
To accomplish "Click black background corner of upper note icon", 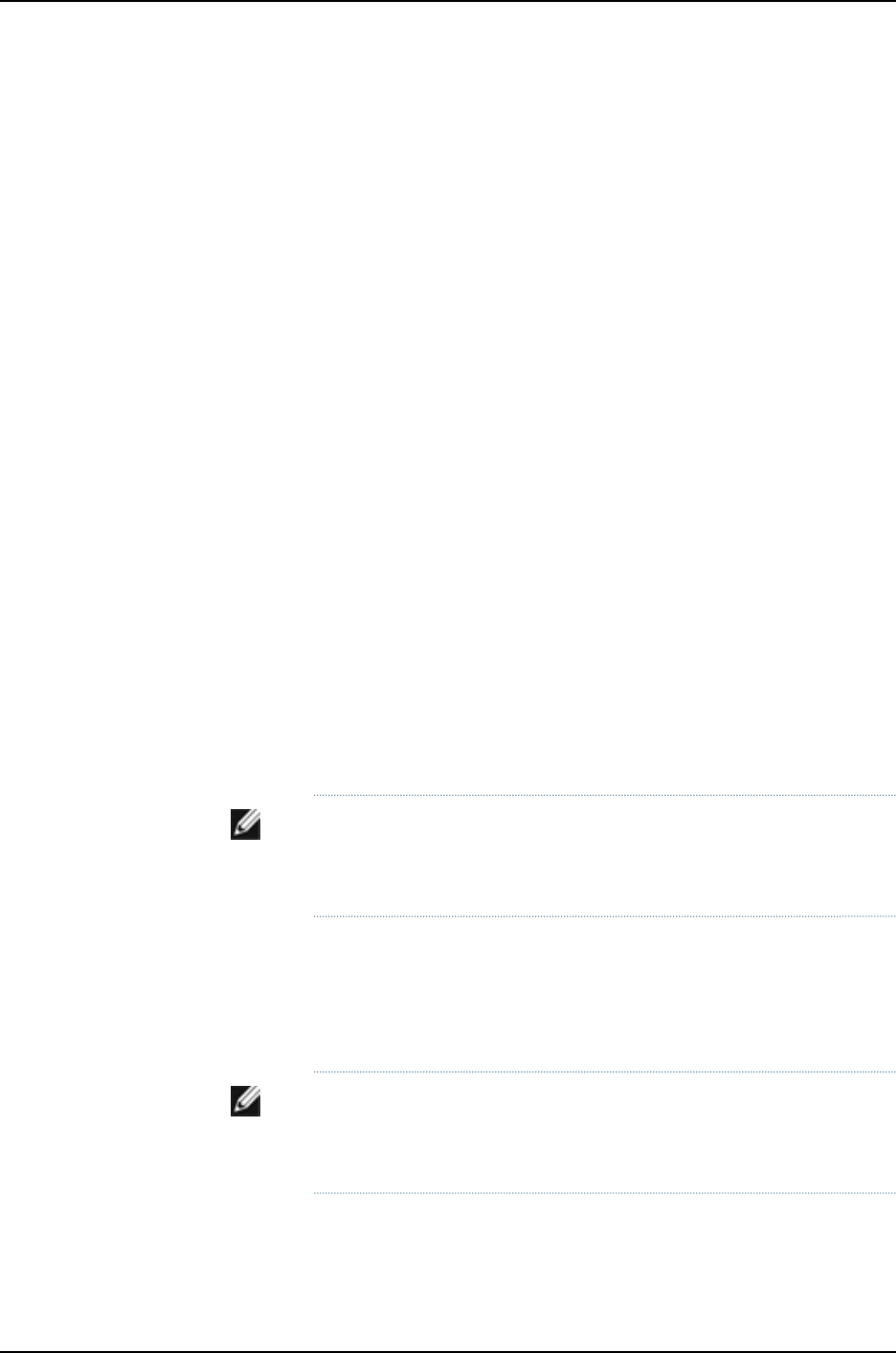I will click(256, 836).
